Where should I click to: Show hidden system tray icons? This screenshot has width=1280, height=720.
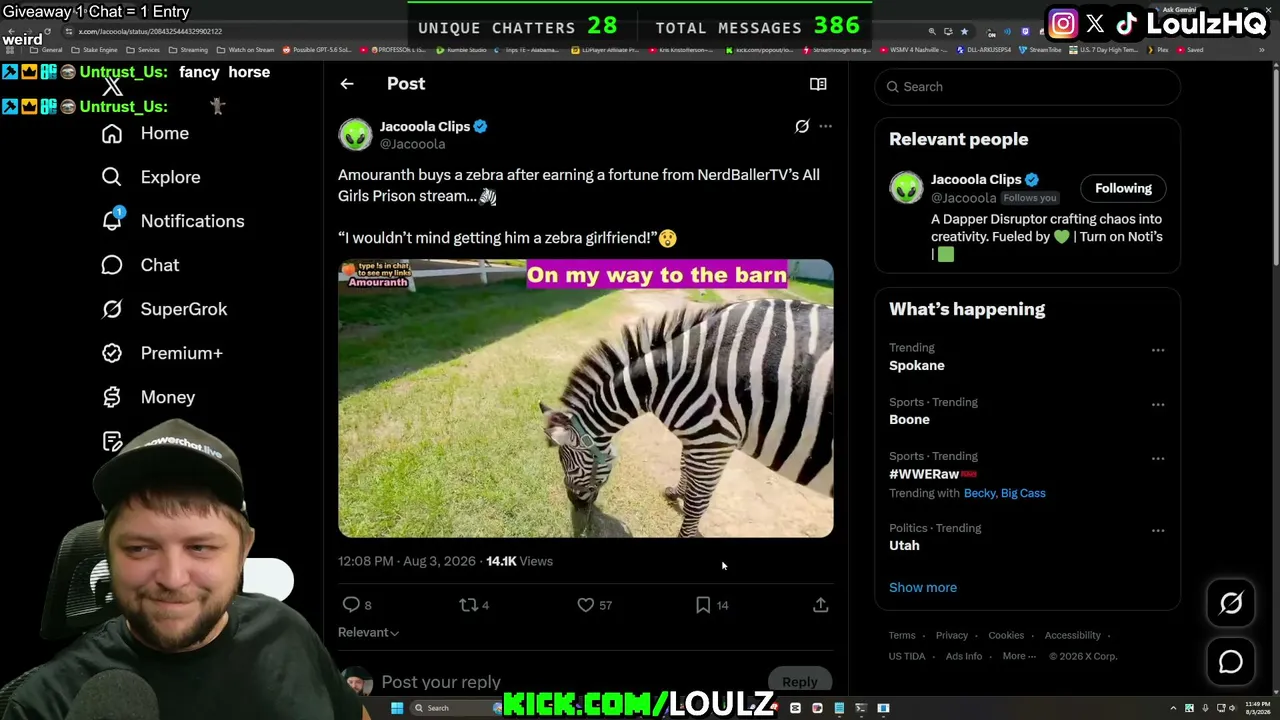coord(1173,708)
